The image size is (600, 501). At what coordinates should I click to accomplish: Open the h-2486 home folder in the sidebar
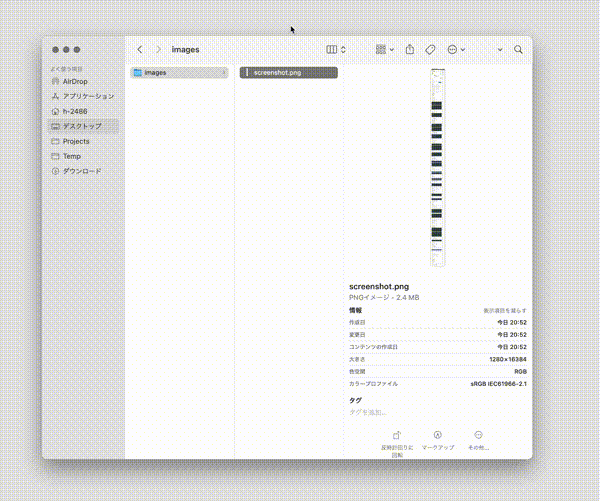pyautogui.click(x=84, y=111)
